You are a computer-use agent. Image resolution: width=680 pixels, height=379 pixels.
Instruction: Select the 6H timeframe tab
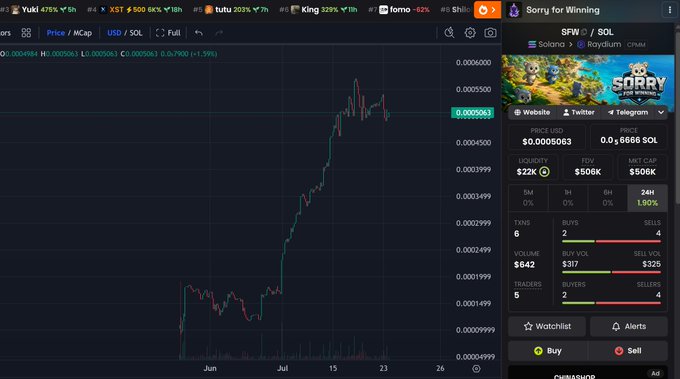(608, 198)
